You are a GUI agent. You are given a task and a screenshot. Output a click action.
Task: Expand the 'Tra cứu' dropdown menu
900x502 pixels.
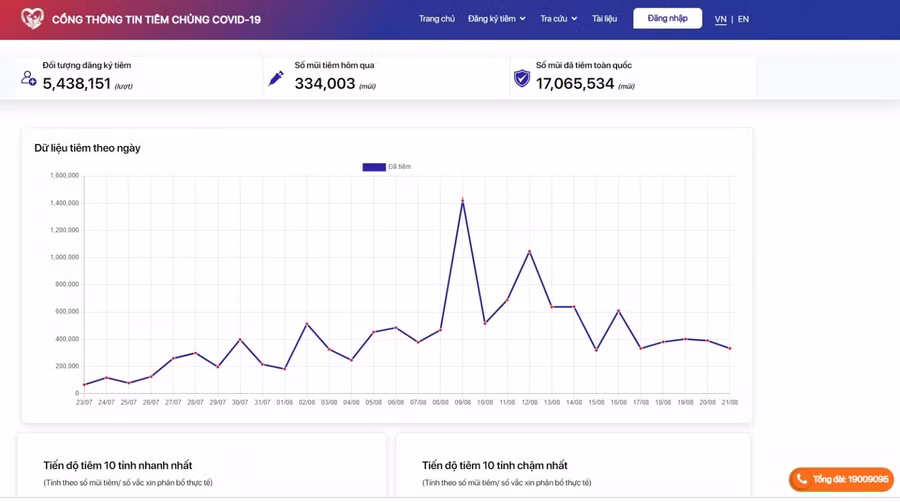click(558, 19)
